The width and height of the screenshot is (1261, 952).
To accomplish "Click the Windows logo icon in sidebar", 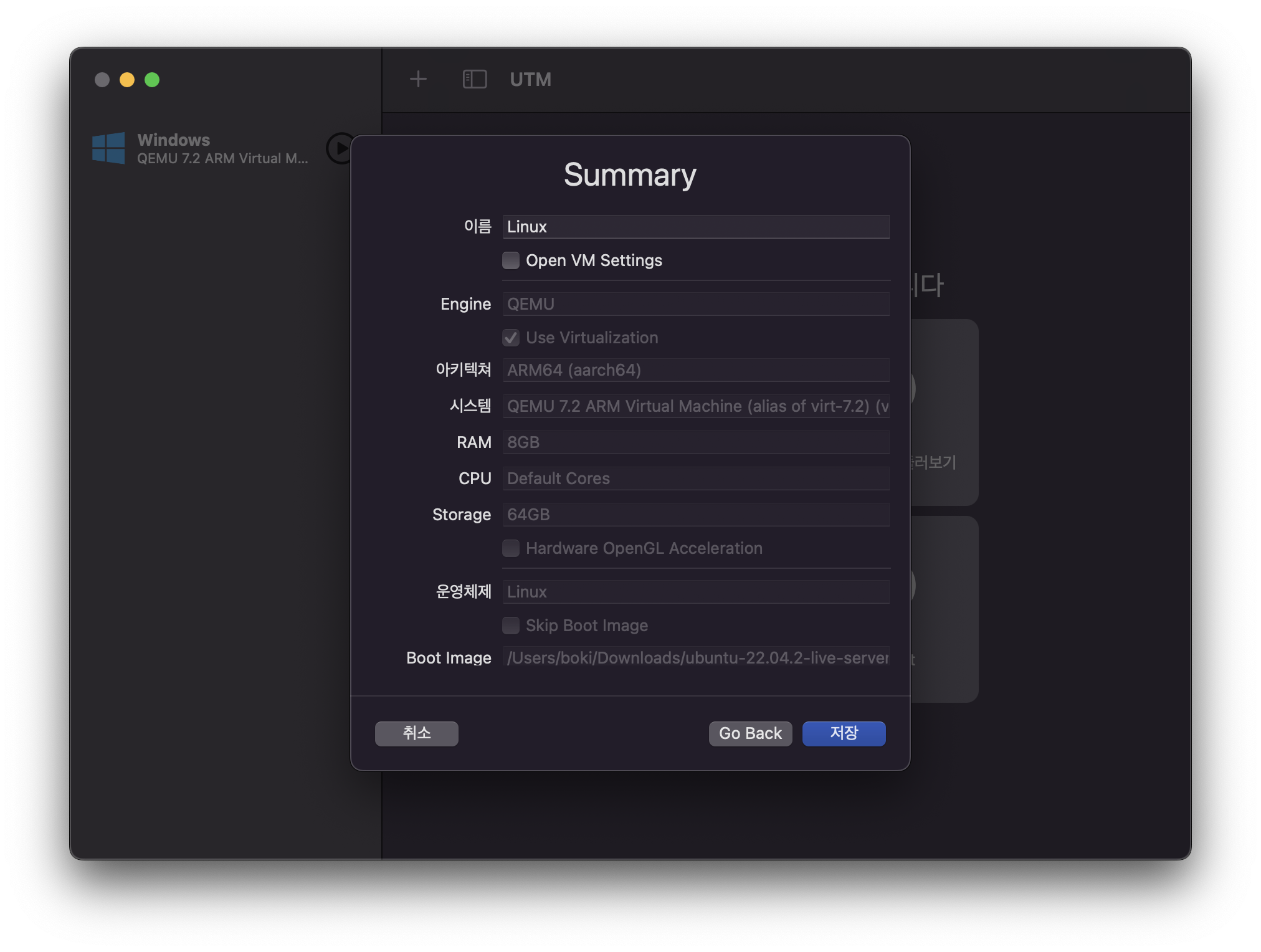I will coord(108,148).
